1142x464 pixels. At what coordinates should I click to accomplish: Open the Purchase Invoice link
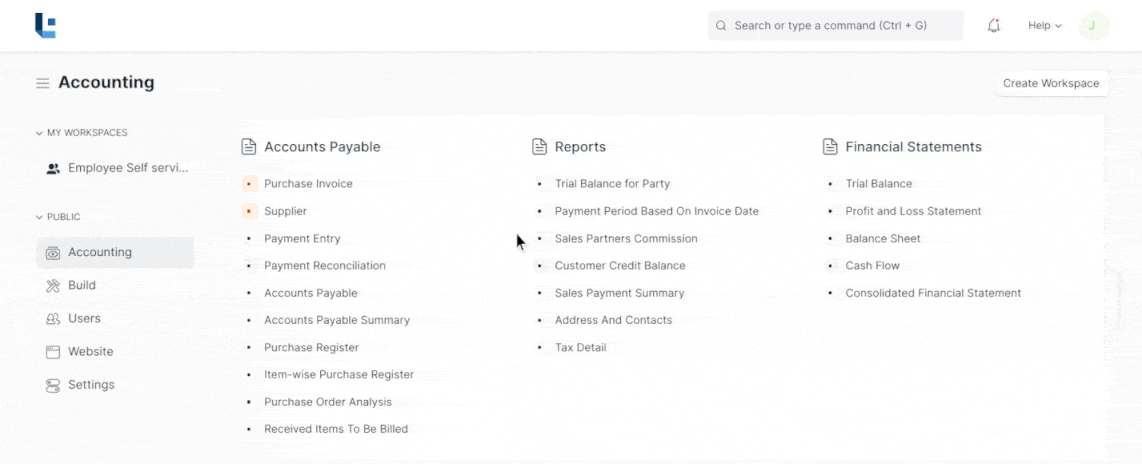(308, 184)
